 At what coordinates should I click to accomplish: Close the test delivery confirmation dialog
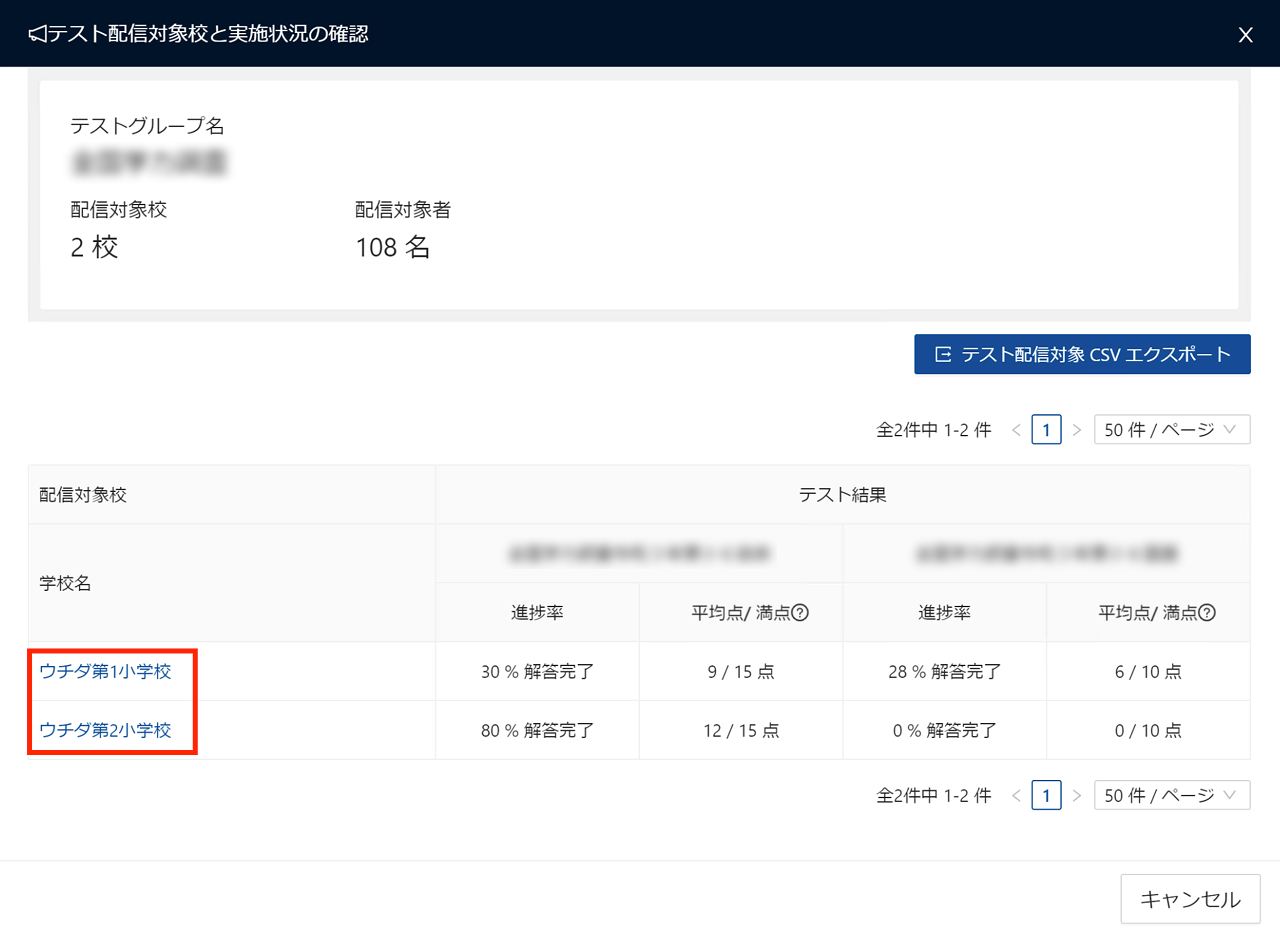click(x=1245, y=35)
